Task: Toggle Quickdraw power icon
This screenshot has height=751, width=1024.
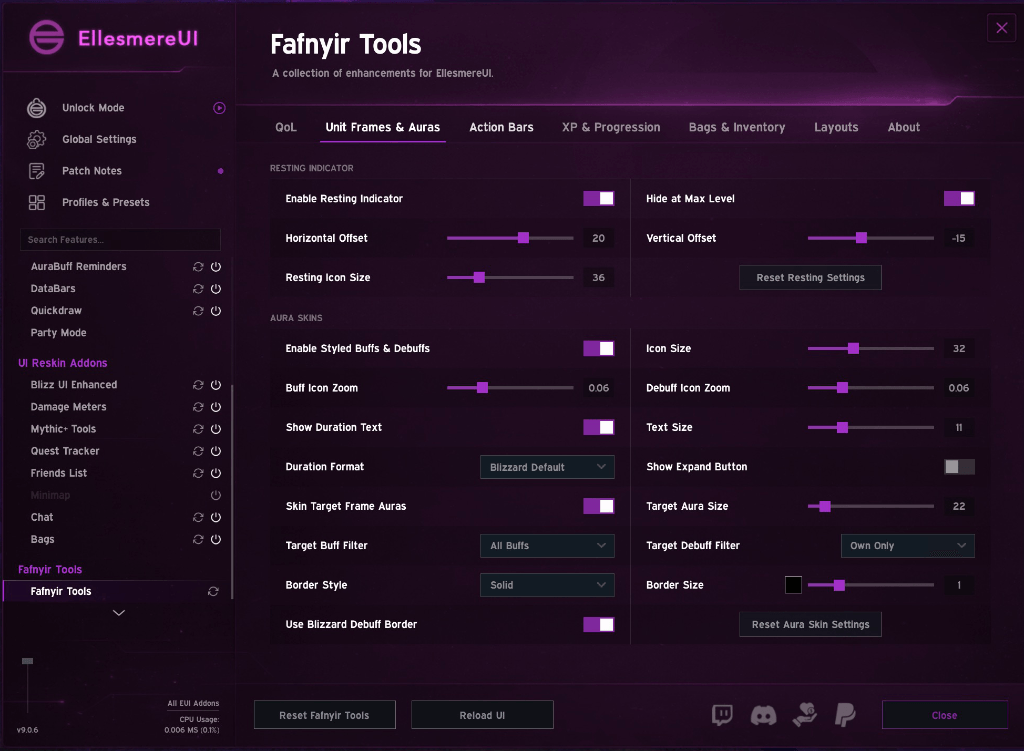Action: [x=216, y=311]
